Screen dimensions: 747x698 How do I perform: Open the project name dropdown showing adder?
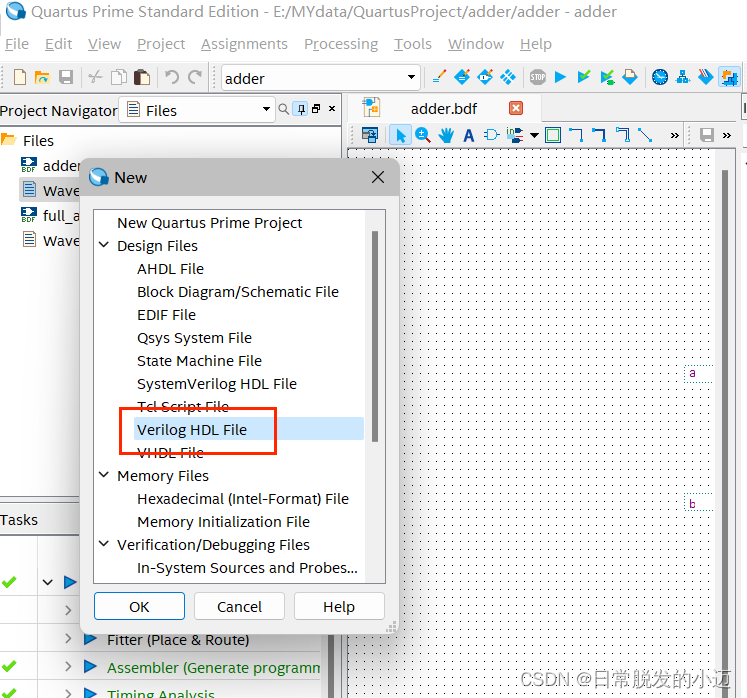tap(321, 77)
